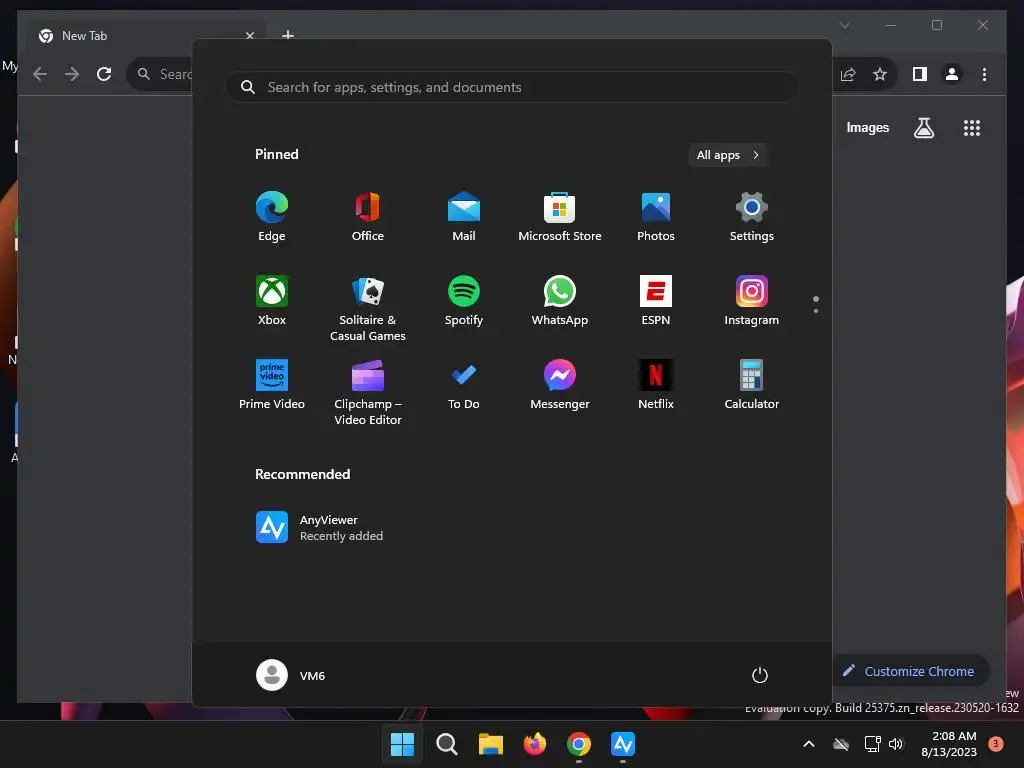Reload the page in Chrome
Screen dimensions: 1024x768
(x=104, y=74)
